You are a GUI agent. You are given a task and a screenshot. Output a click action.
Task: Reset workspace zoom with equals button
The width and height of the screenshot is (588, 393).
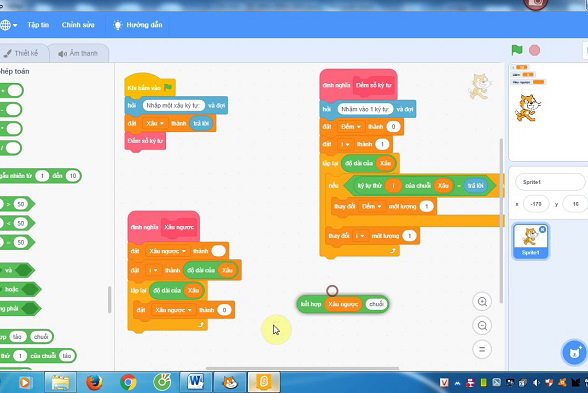click(x=482, y=350)
